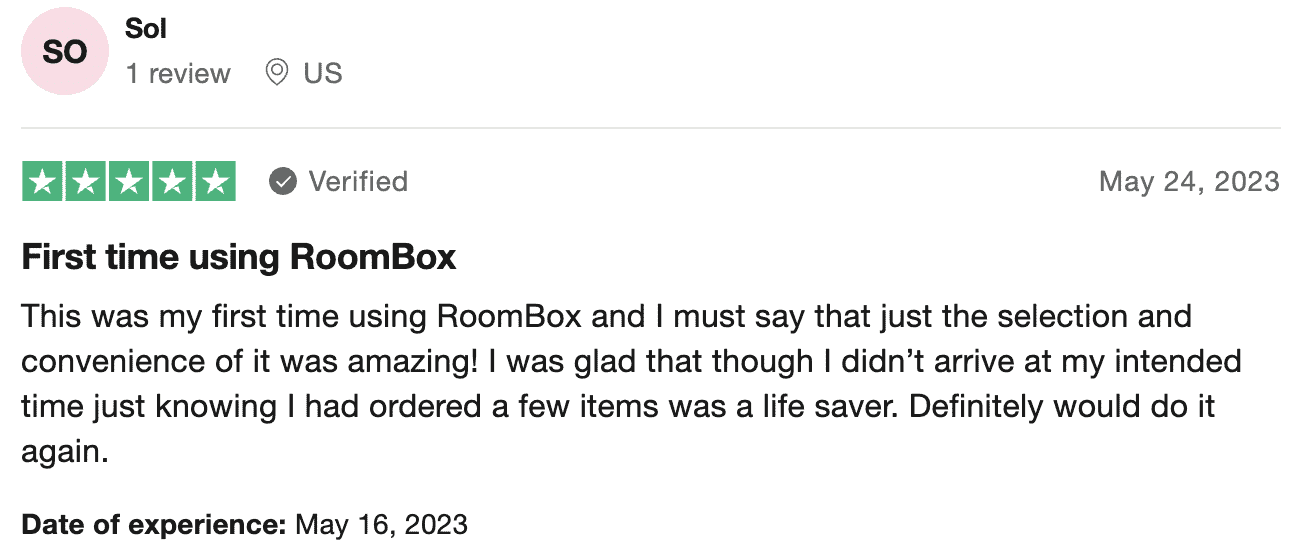Screen dimensions: 1292x546
Task: Click the 'US' country label
Action: (x=323, y=73)
